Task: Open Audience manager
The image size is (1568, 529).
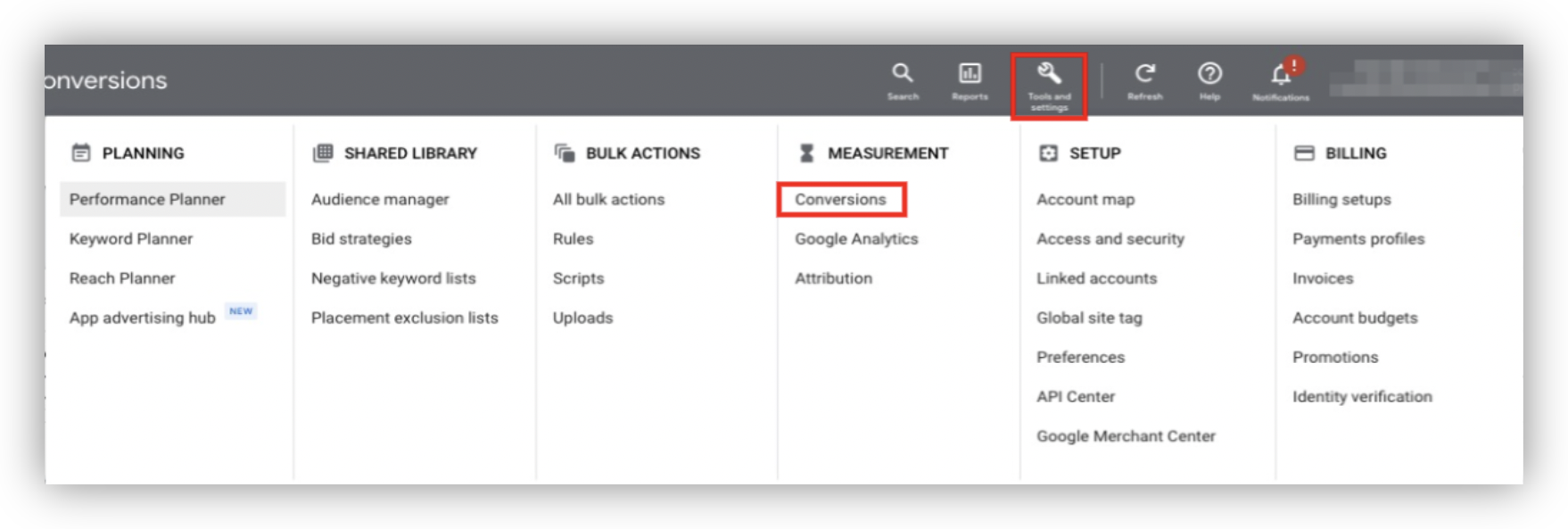Action: pyautogui.click(x=380, y=199)
